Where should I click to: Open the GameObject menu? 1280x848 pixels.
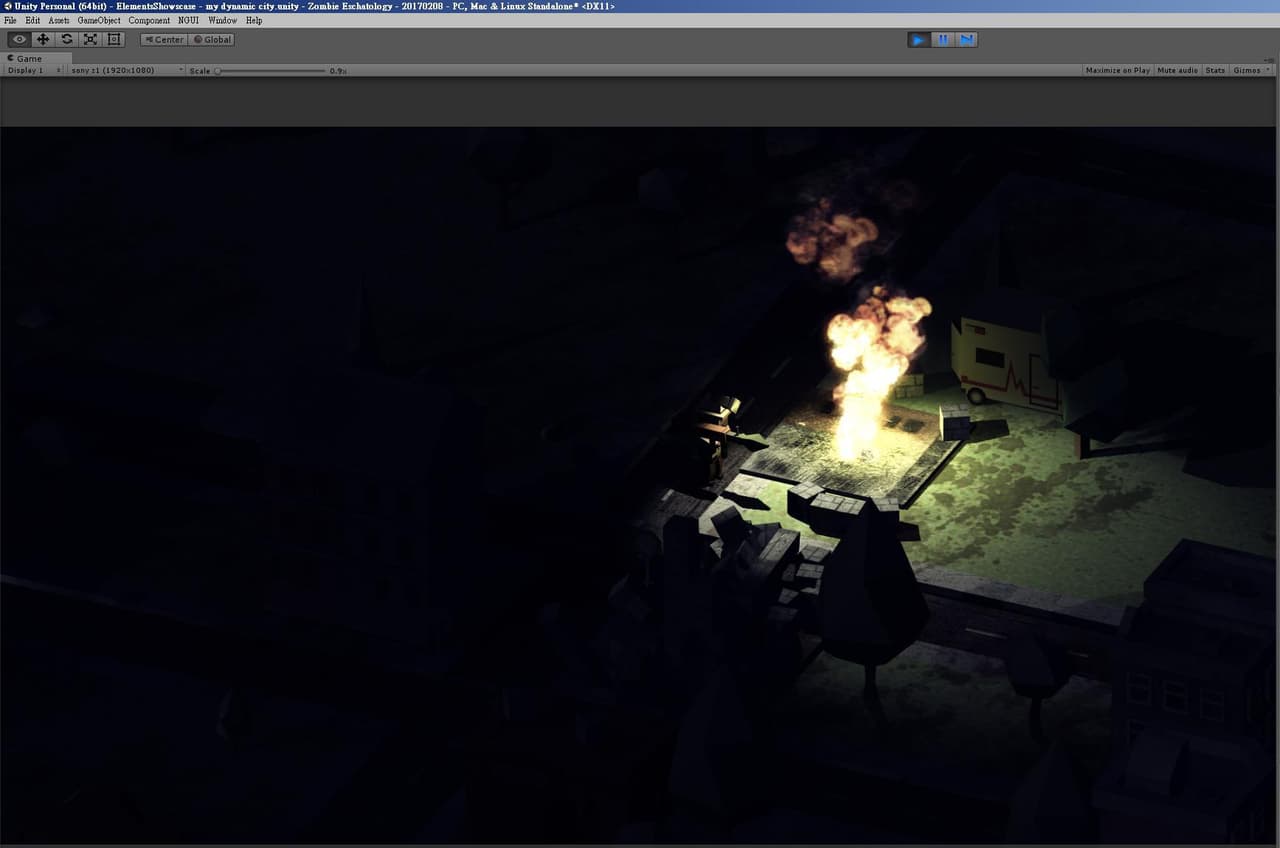[99, 20]
